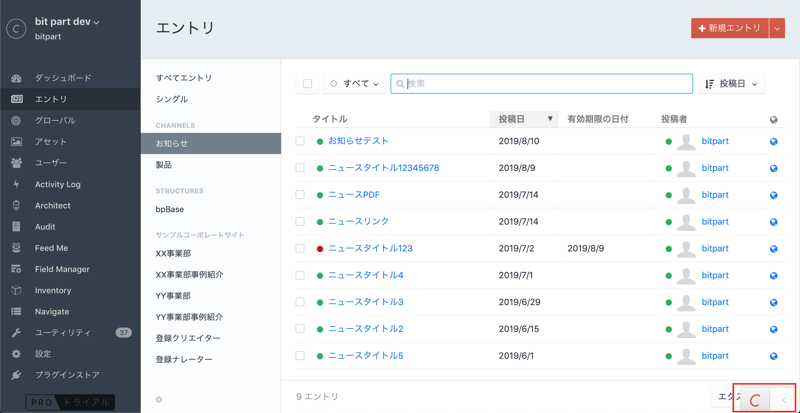Click the red status dot of ニュースタイトル123
This screenshot has width=800, height=413.
[x=320, y=248]
